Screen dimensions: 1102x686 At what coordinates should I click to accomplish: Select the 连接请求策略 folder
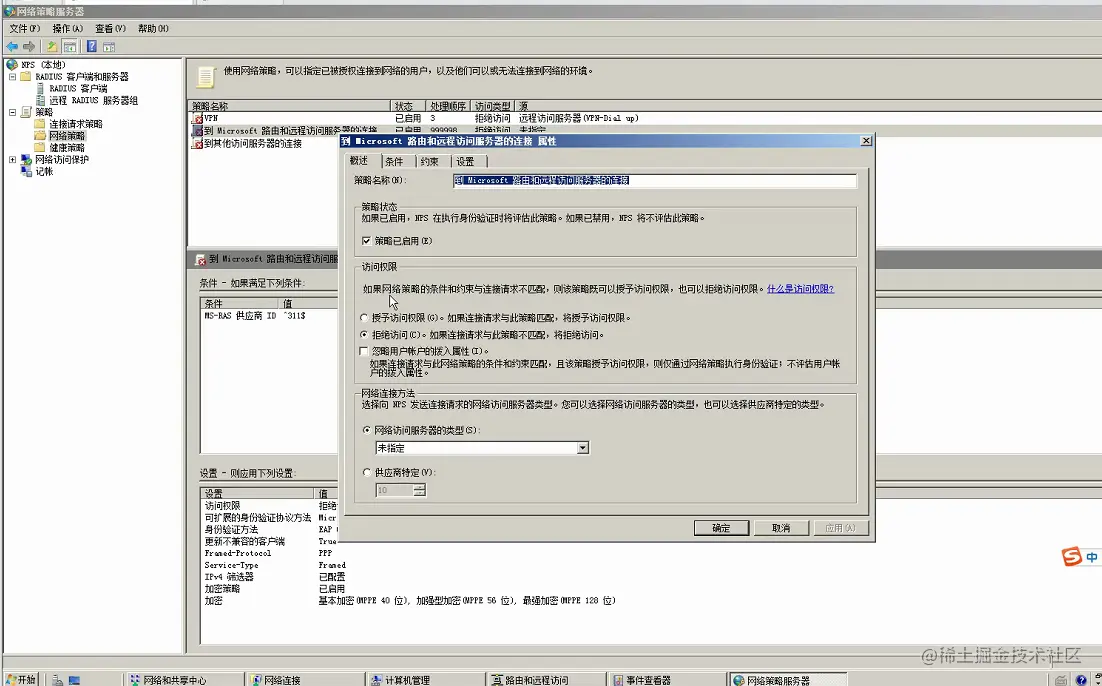click(76, 124)
